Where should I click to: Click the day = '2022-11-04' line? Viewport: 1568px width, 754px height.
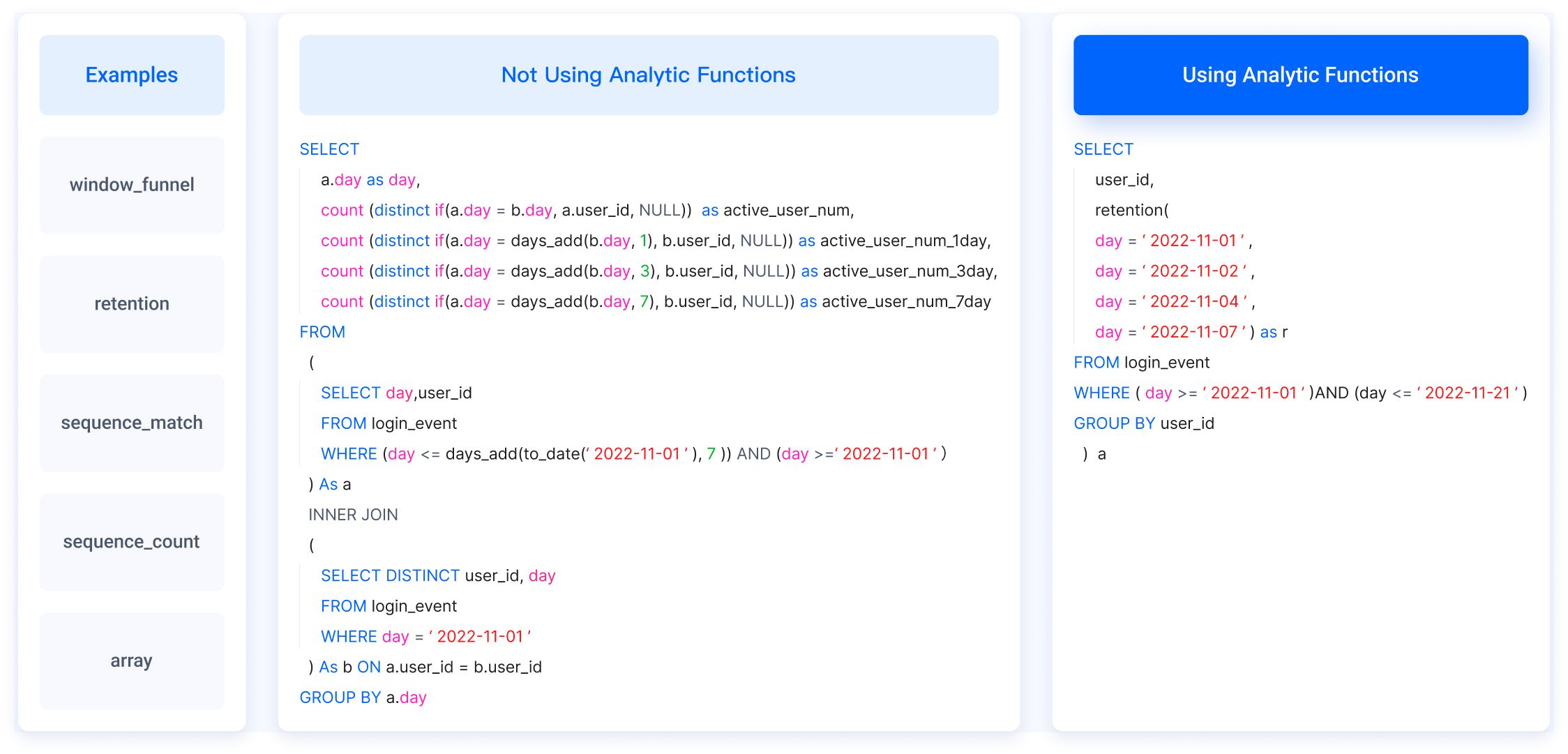(1175, 302)
